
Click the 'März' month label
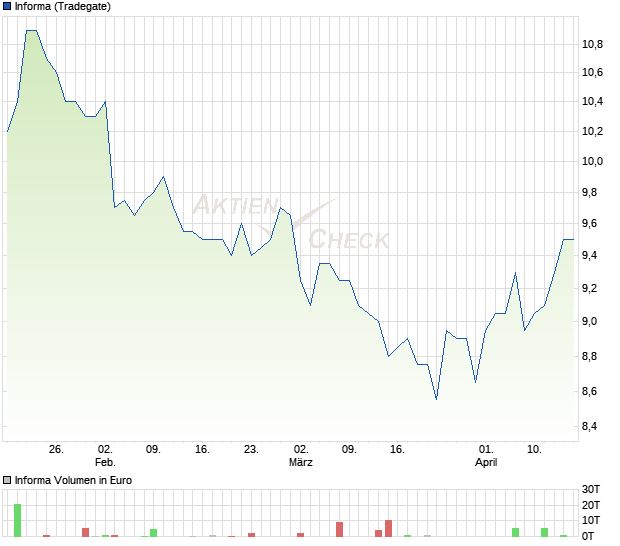click(x=301, y=462)
